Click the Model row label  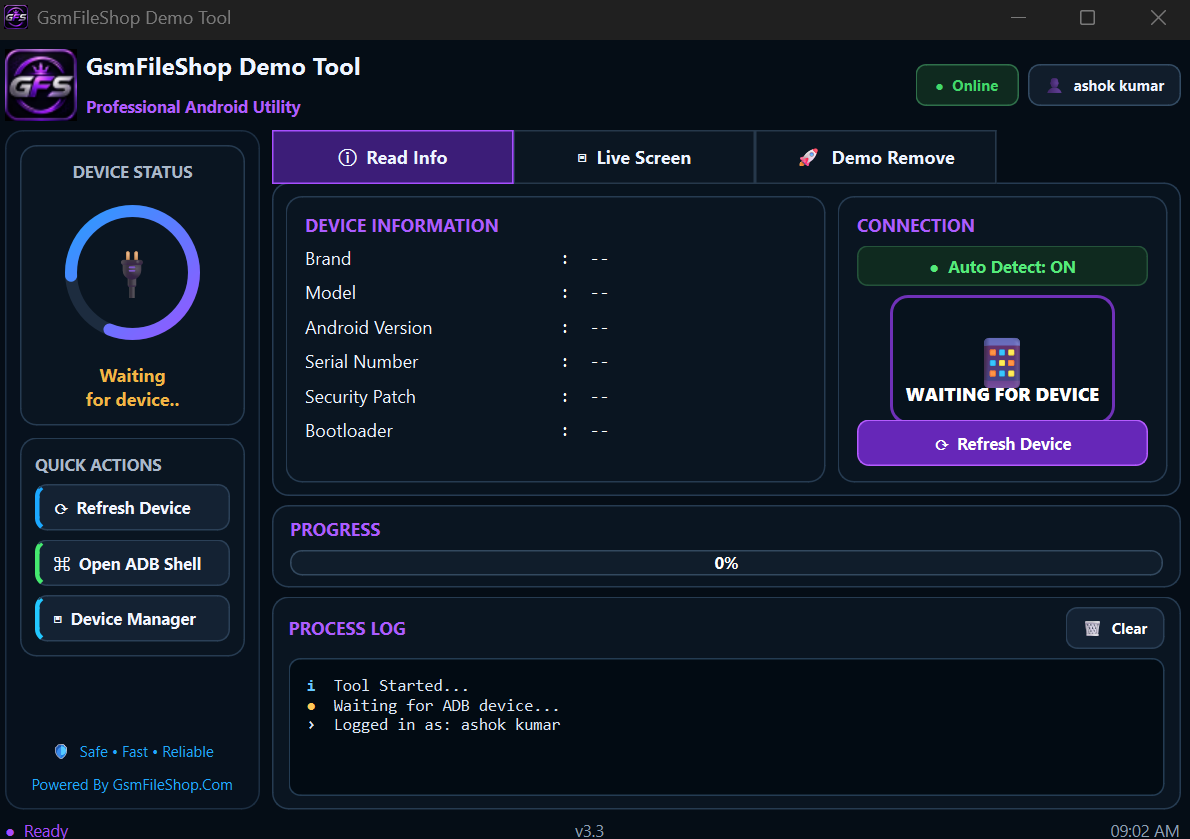pyautogui.click(x=330, y=293)
